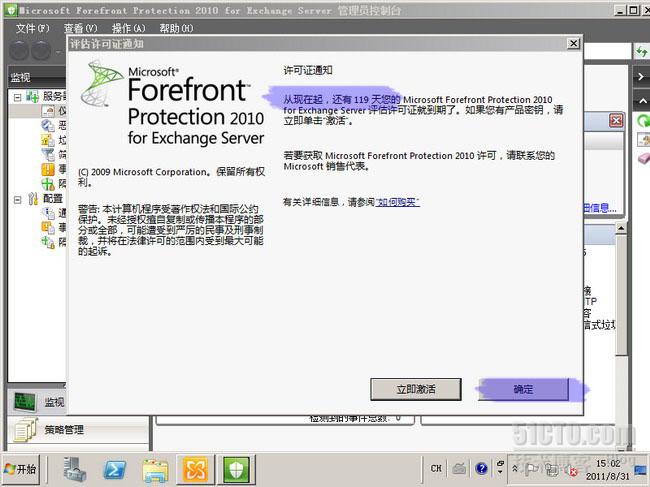The image size is (650, 487).
Task: Switch to the 策略管理 navigation pane
Action: pyautogui.click(x=78, y=430)
